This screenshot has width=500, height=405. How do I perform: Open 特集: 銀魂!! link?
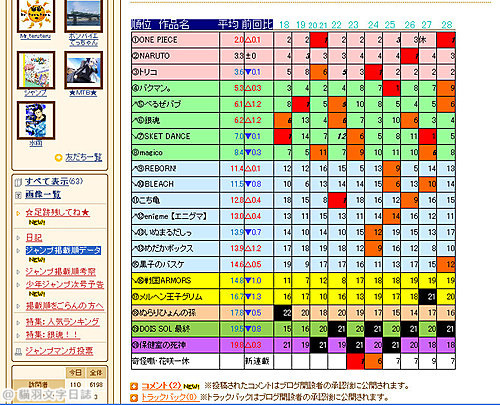pos(53,335)
